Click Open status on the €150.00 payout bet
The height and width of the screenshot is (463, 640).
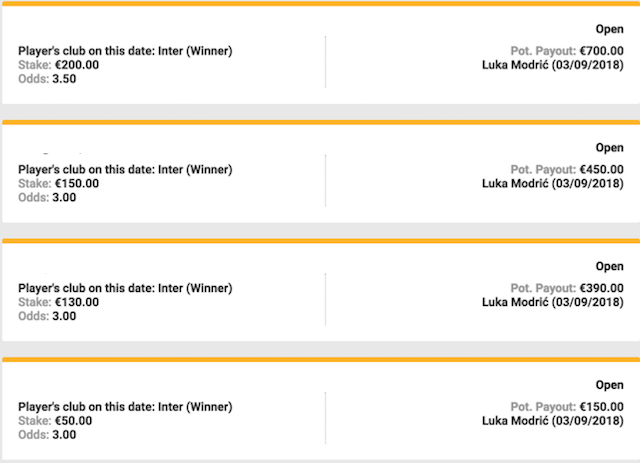pyautogui.click(x=609, y=385)
